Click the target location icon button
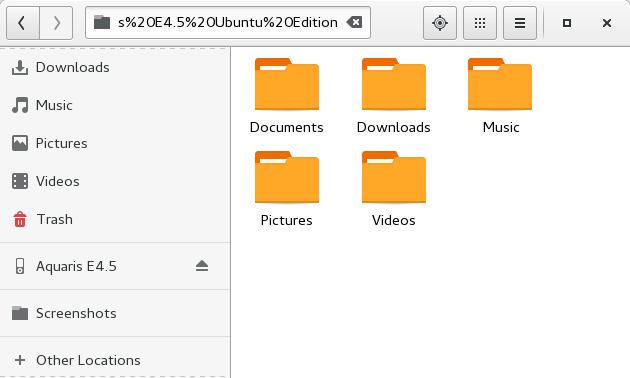Image resolution: width=630 pixels, height=378 pixels. (440, 23)
